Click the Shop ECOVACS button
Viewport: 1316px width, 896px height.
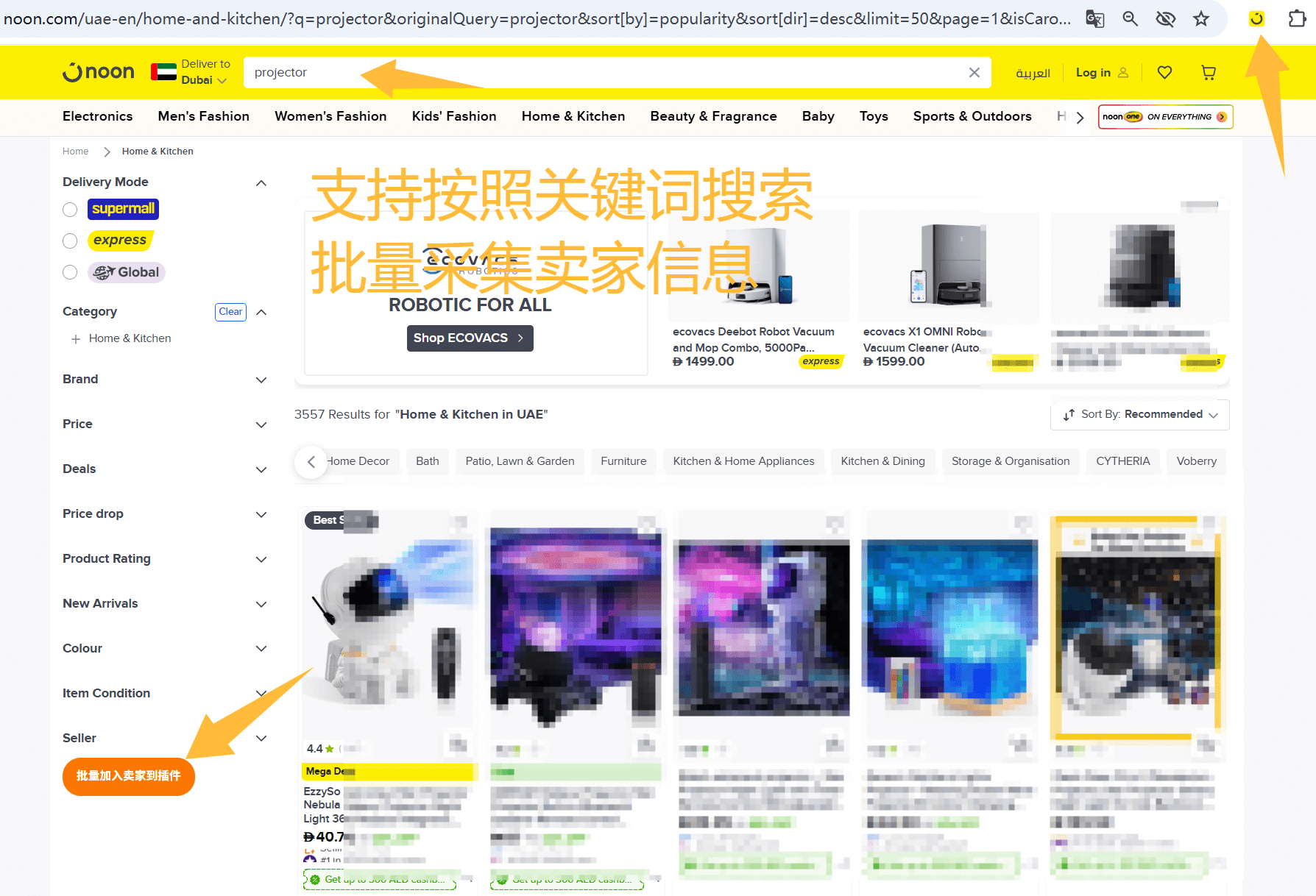click(x=470, y=338)
